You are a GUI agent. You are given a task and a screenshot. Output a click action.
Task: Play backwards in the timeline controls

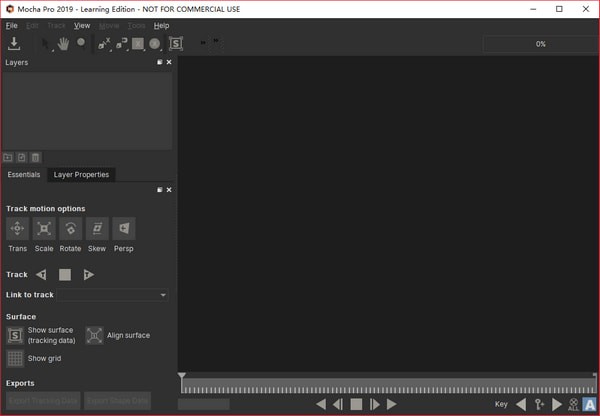point(321,404)
